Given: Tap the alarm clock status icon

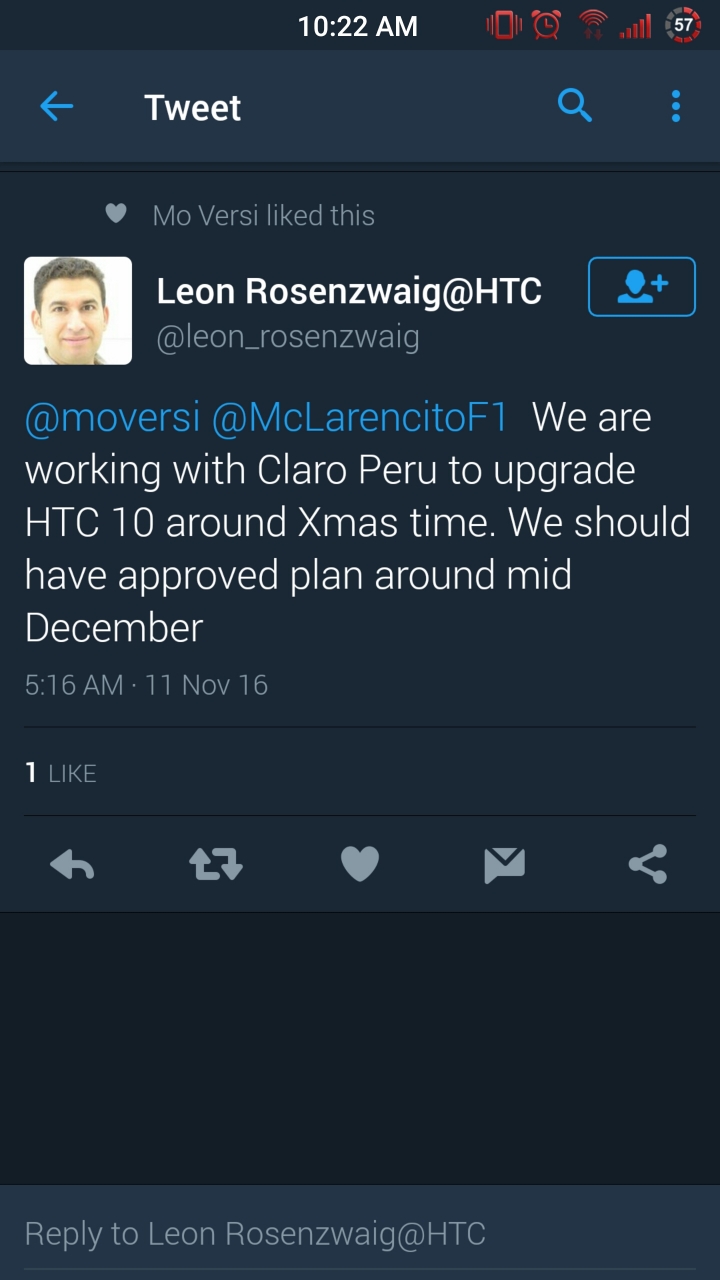Looking at the screenshot, I should [547, 25].
